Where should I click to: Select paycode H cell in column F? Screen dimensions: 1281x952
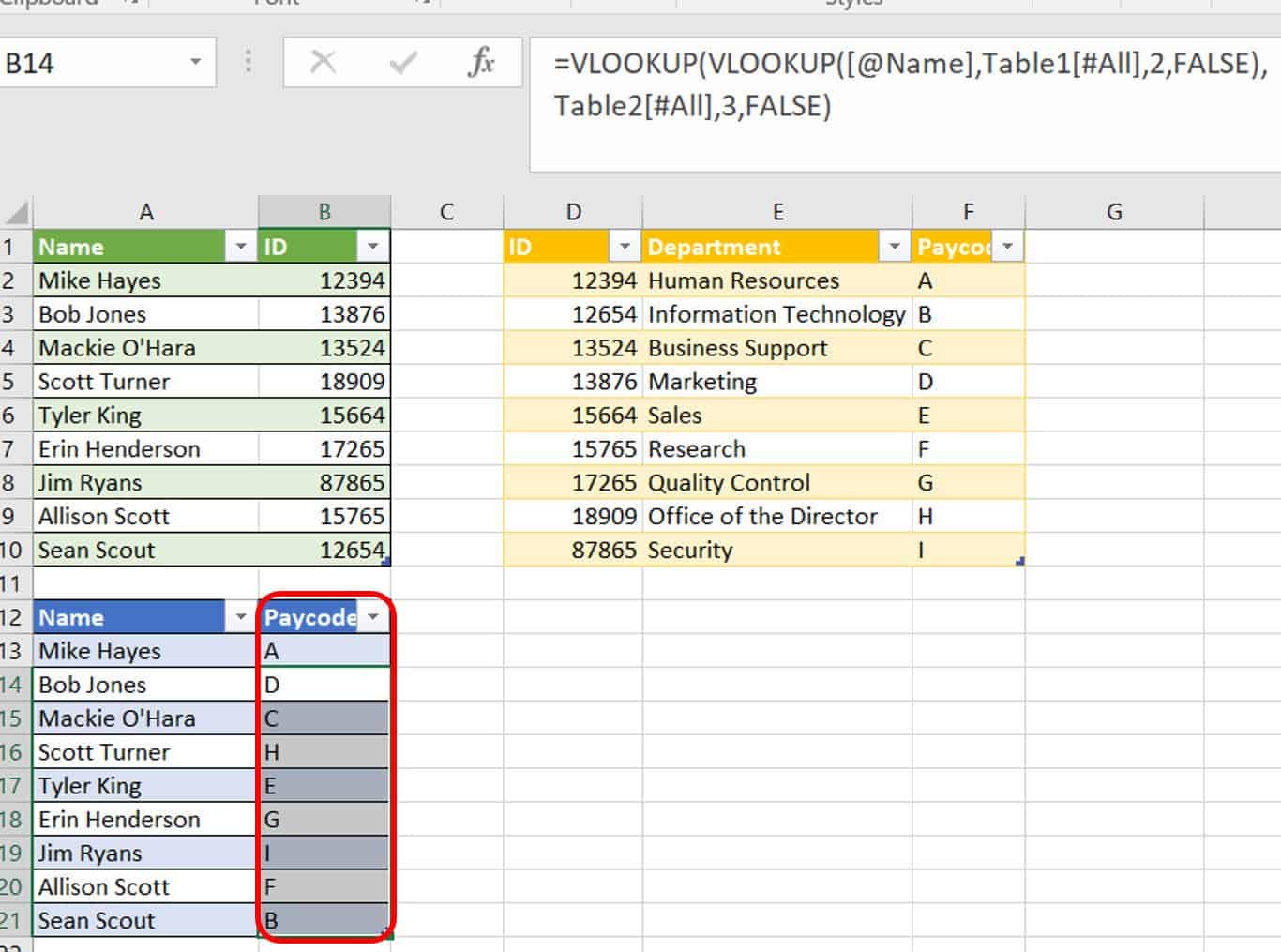tap(969, 517)
